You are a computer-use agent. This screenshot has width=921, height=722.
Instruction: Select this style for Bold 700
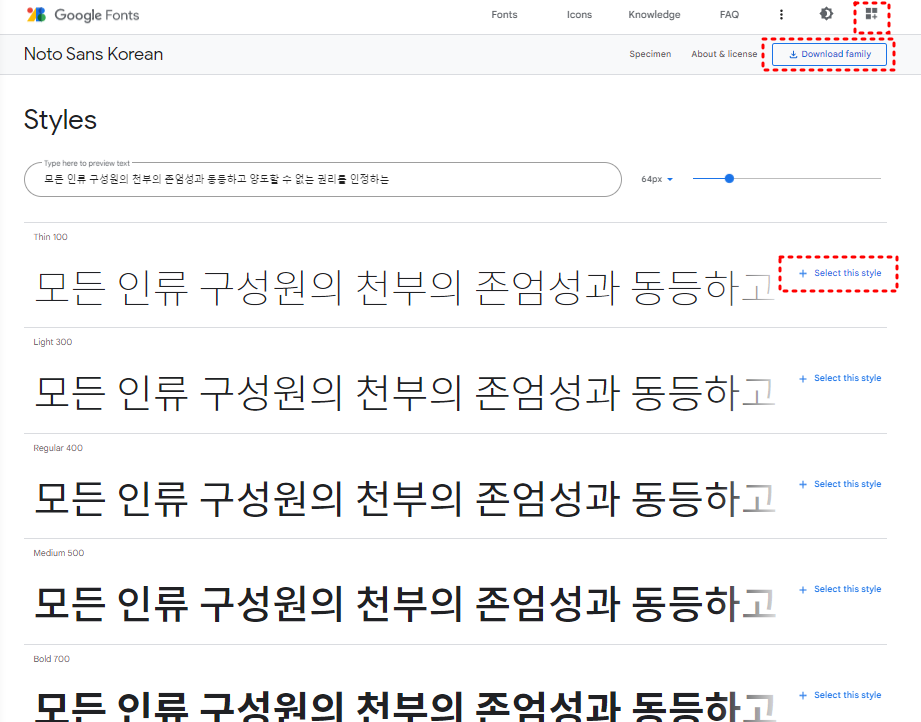[841, 695]
